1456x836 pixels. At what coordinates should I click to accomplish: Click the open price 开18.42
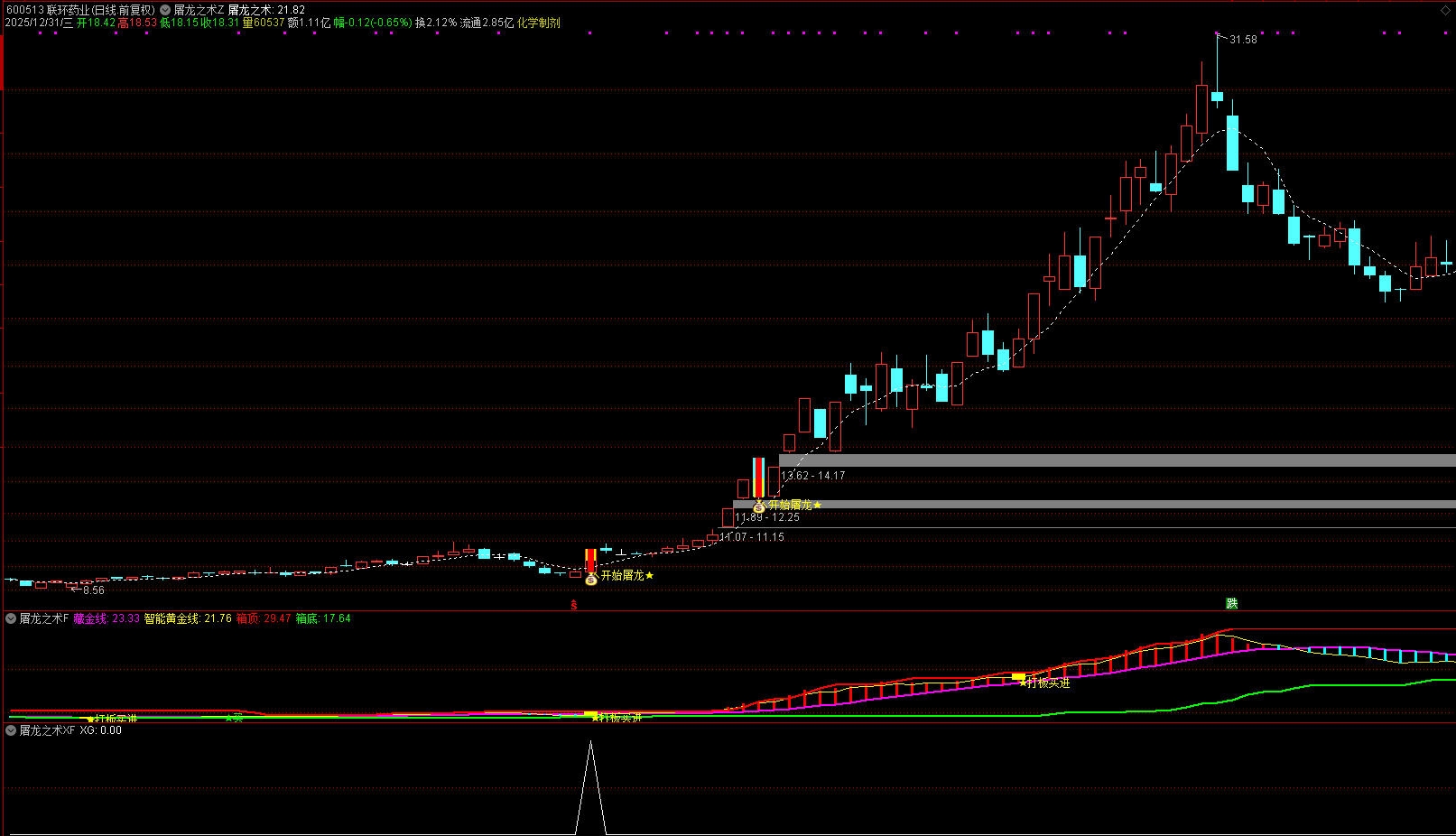97,23
